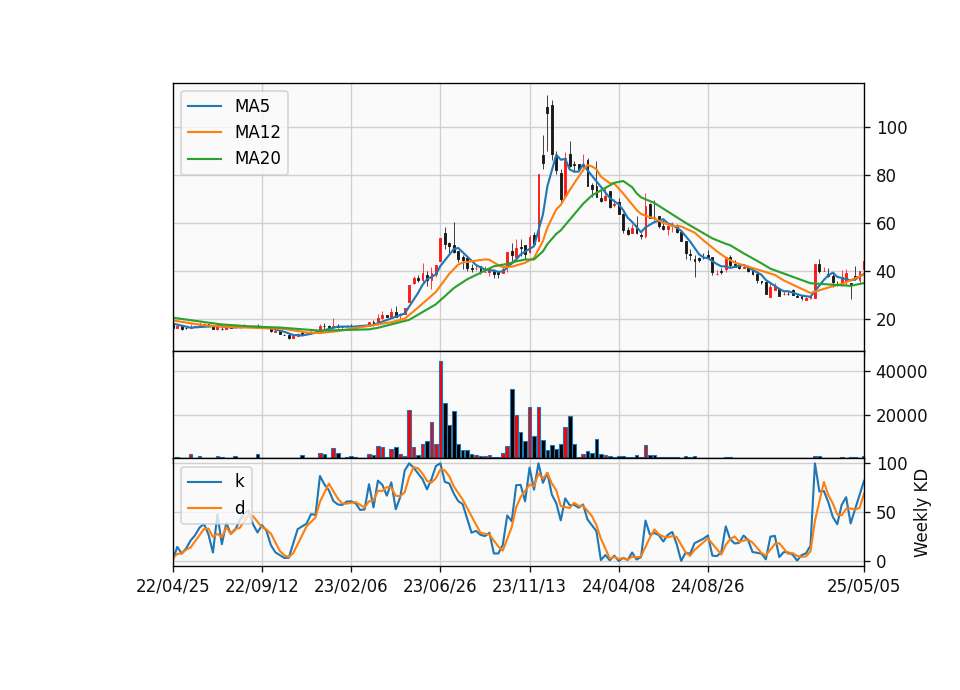Screen dimensions: 960x690
Task: Click the 22/09/12 date label
Action: click(262, 586)
